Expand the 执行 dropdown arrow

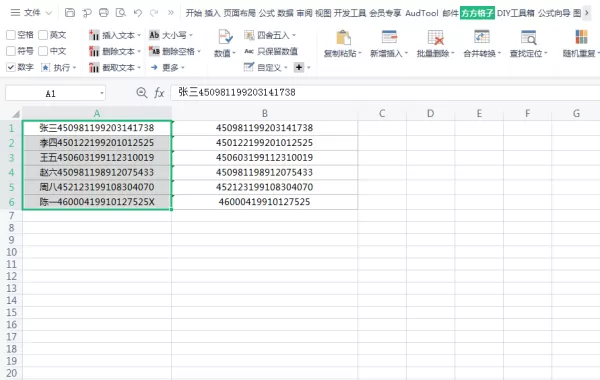point(75,68)
